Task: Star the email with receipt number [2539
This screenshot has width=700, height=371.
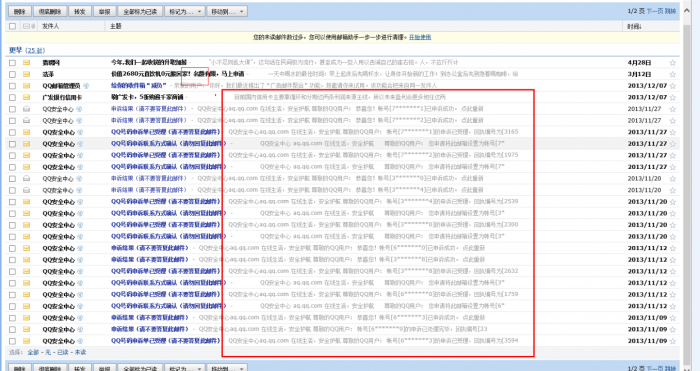Action: point(673,202)
